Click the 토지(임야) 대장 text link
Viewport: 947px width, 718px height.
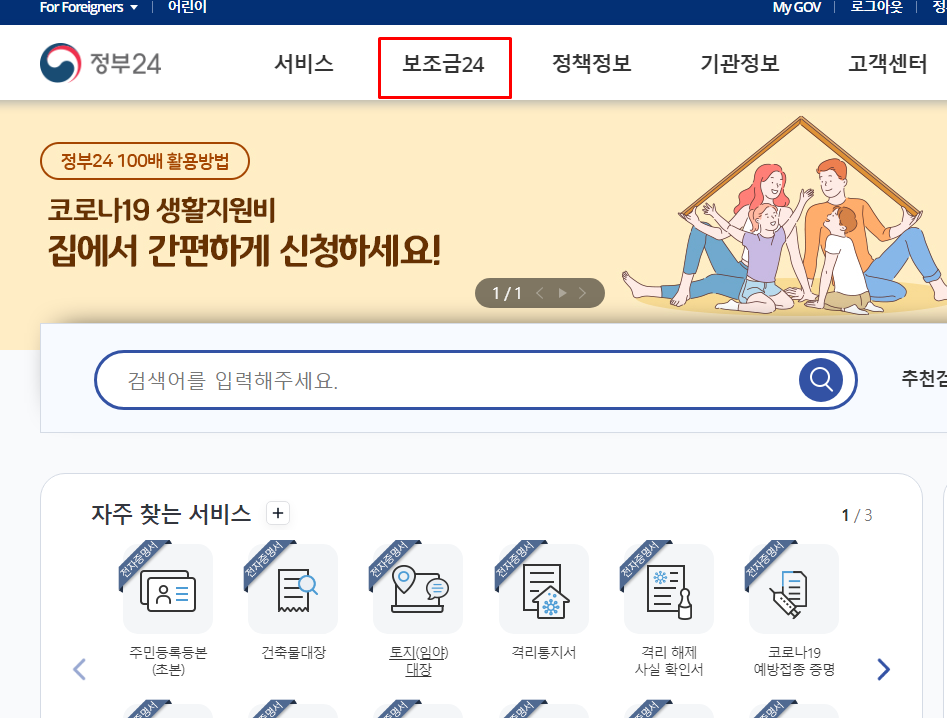(x=419, y=661)
